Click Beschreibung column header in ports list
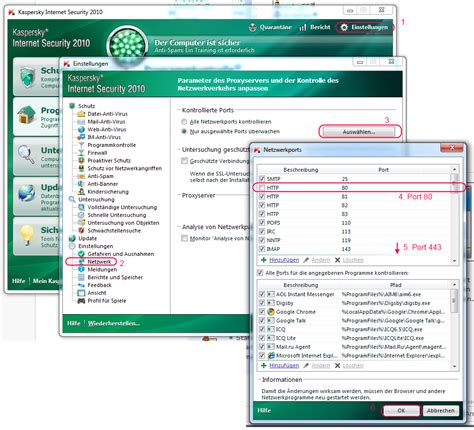Screen dimensions: 474x430 tap(301, 170)
